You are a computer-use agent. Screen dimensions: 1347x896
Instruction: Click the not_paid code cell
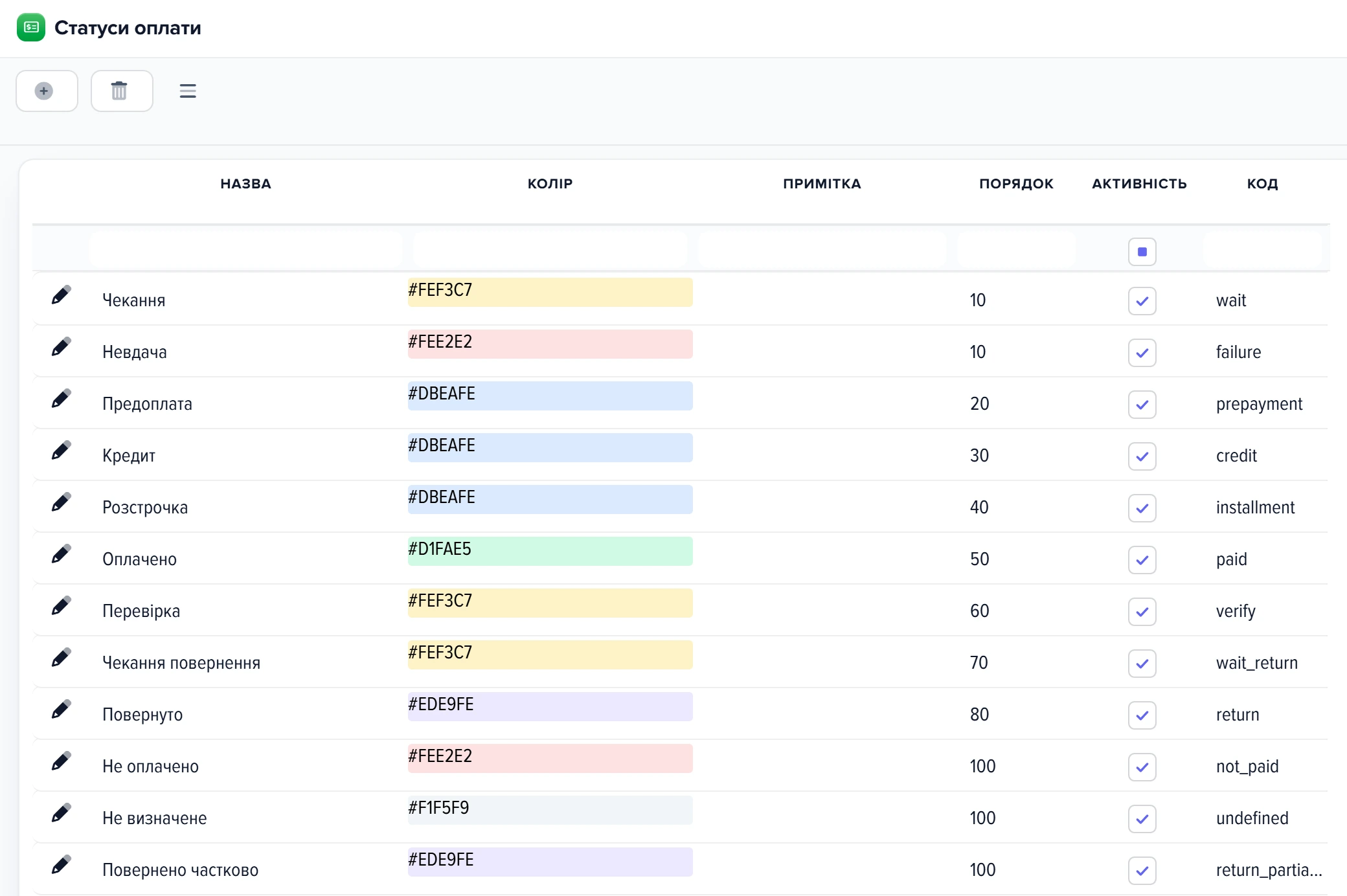[1247, 767]
